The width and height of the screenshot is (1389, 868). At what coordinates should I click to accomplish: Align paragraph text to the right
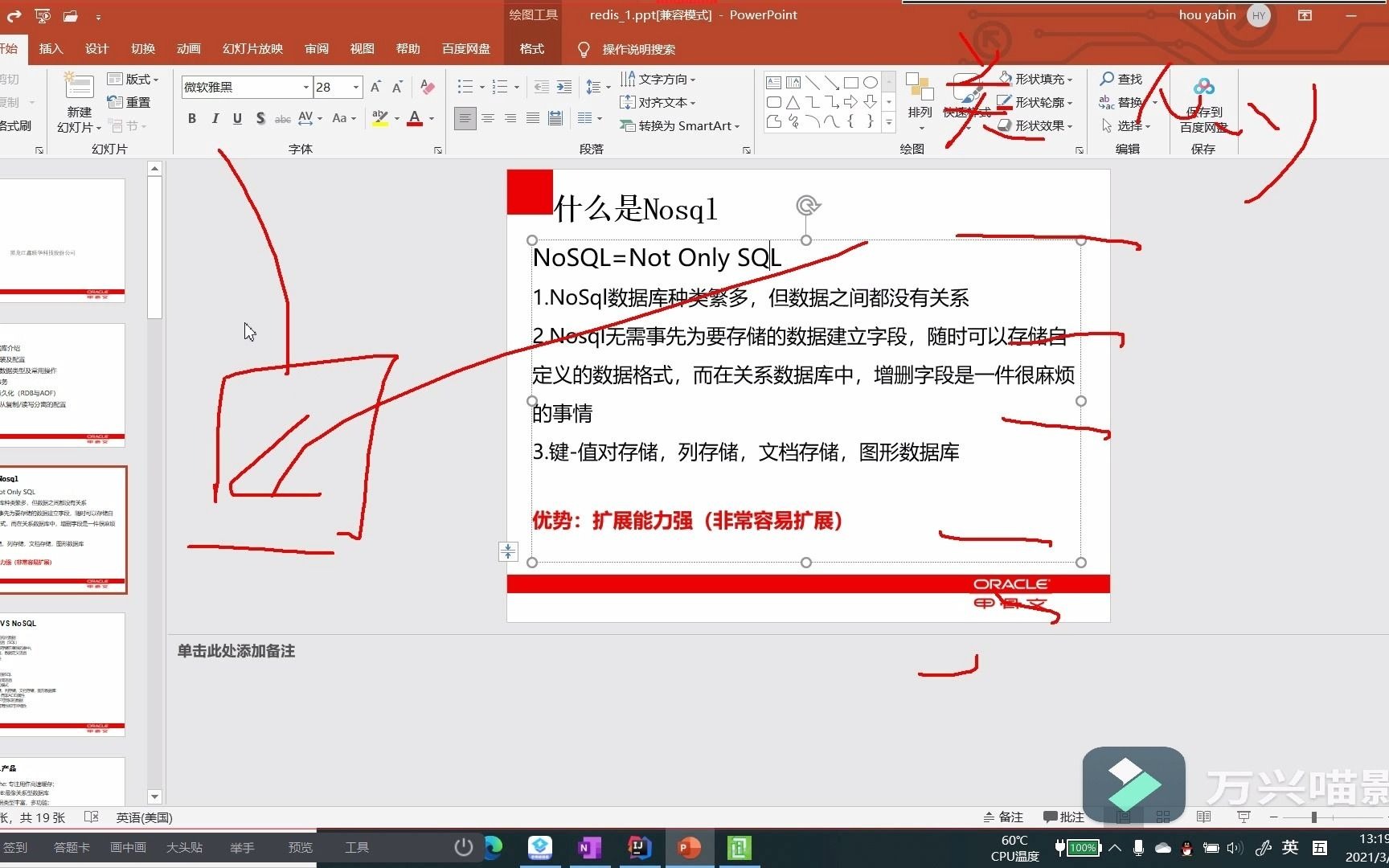[x=510, y=119]
